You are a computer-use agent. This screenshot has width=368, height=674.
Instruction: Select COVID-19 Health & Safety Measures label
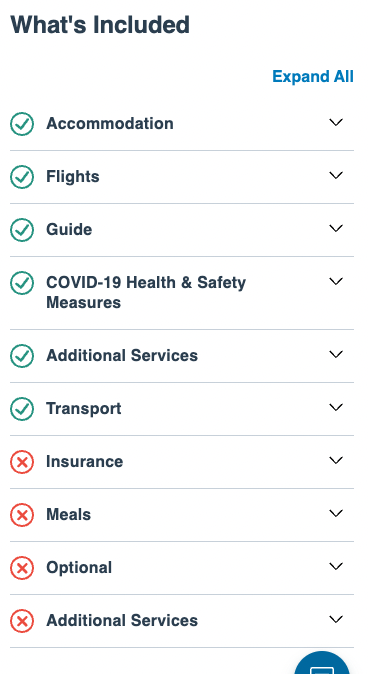(146, 292)
